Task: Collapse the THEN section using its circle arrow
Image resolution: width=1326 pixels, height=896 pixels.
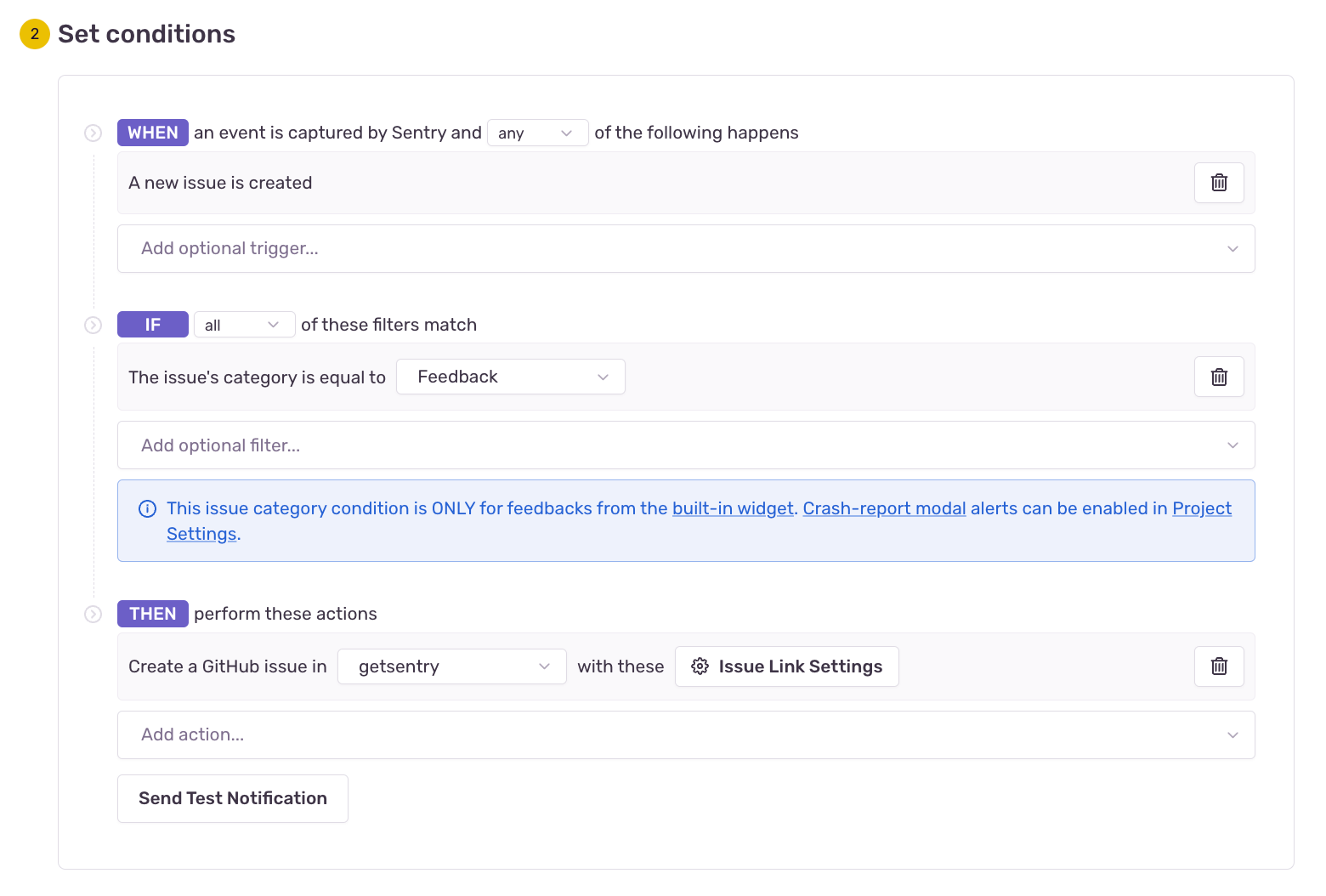Action: tap(93, 614)
